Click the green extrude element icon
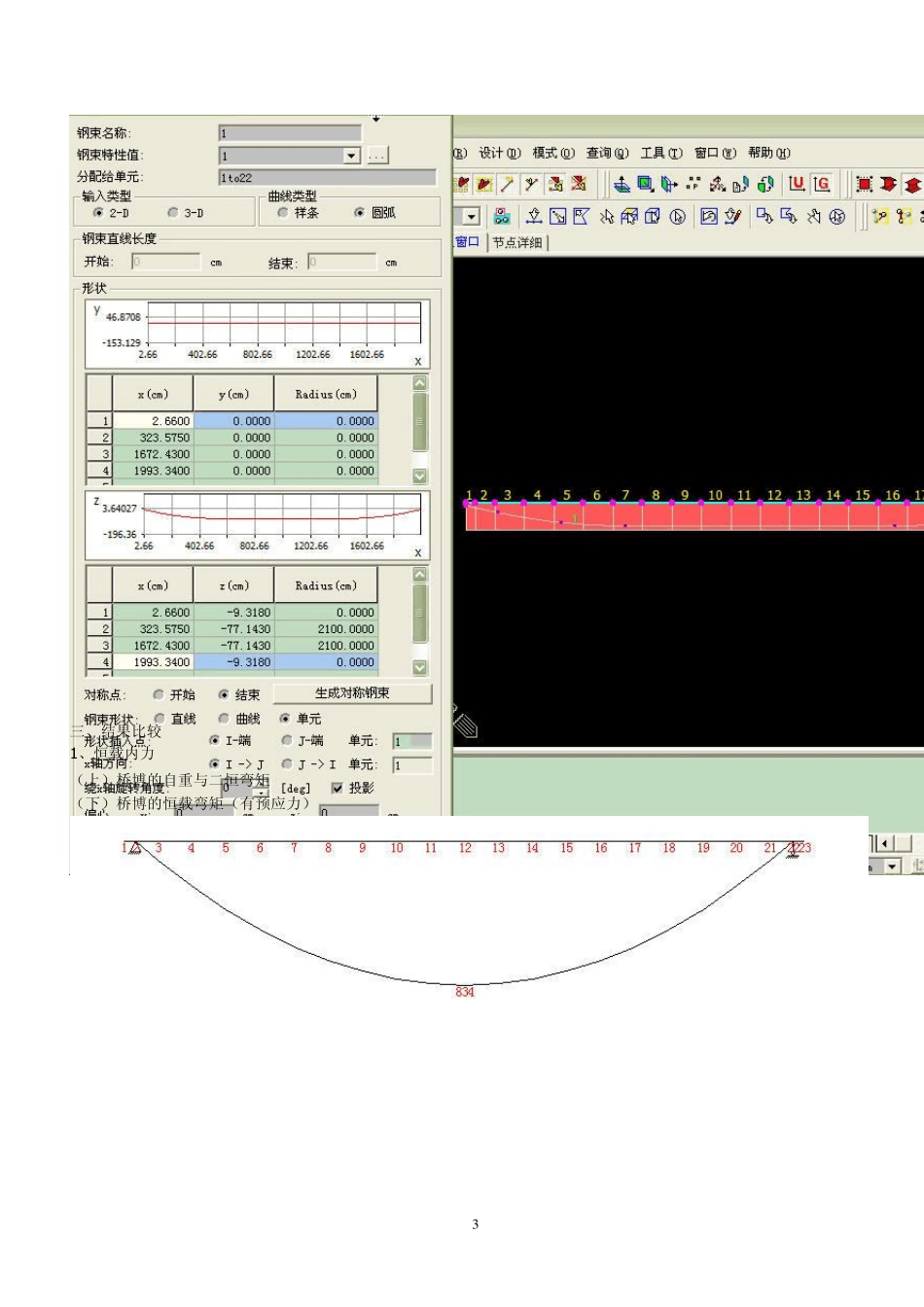 [x=645, y=184]
